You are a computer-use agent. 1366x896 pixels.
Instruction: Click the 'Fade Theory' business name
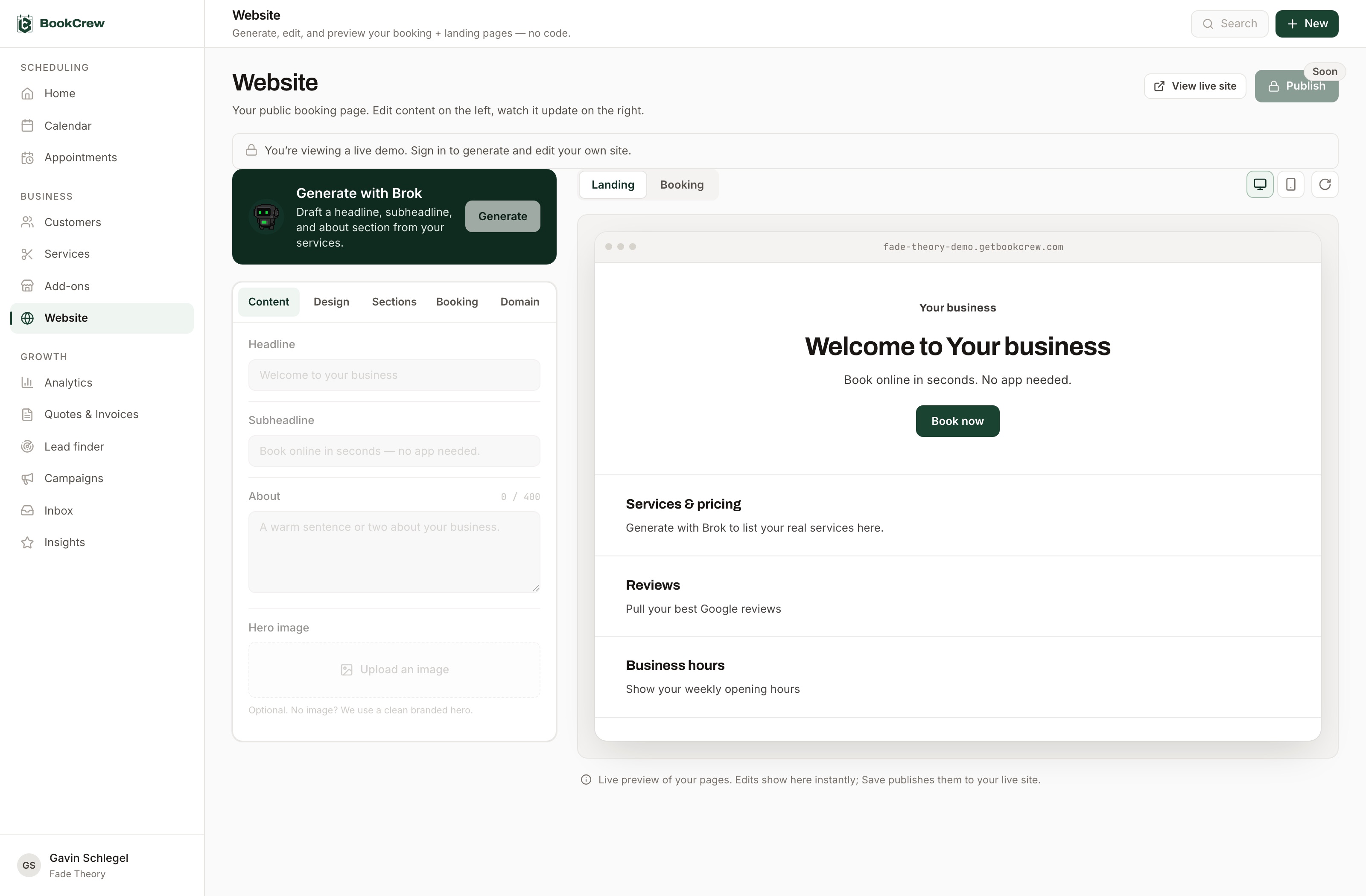(78, 874)
